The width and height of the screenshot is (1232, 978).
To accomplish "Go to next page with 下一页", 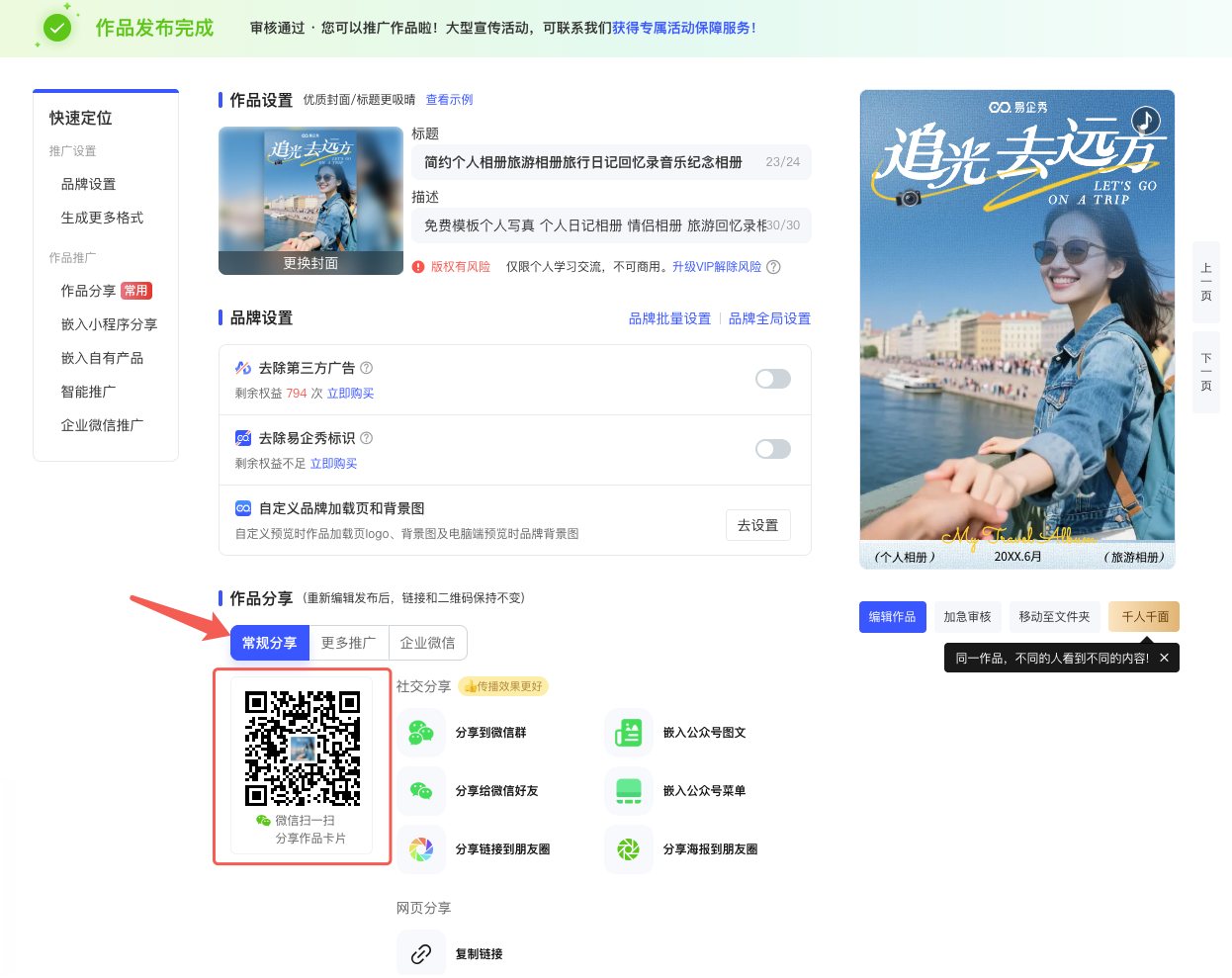I will [x=1205, y=373].
